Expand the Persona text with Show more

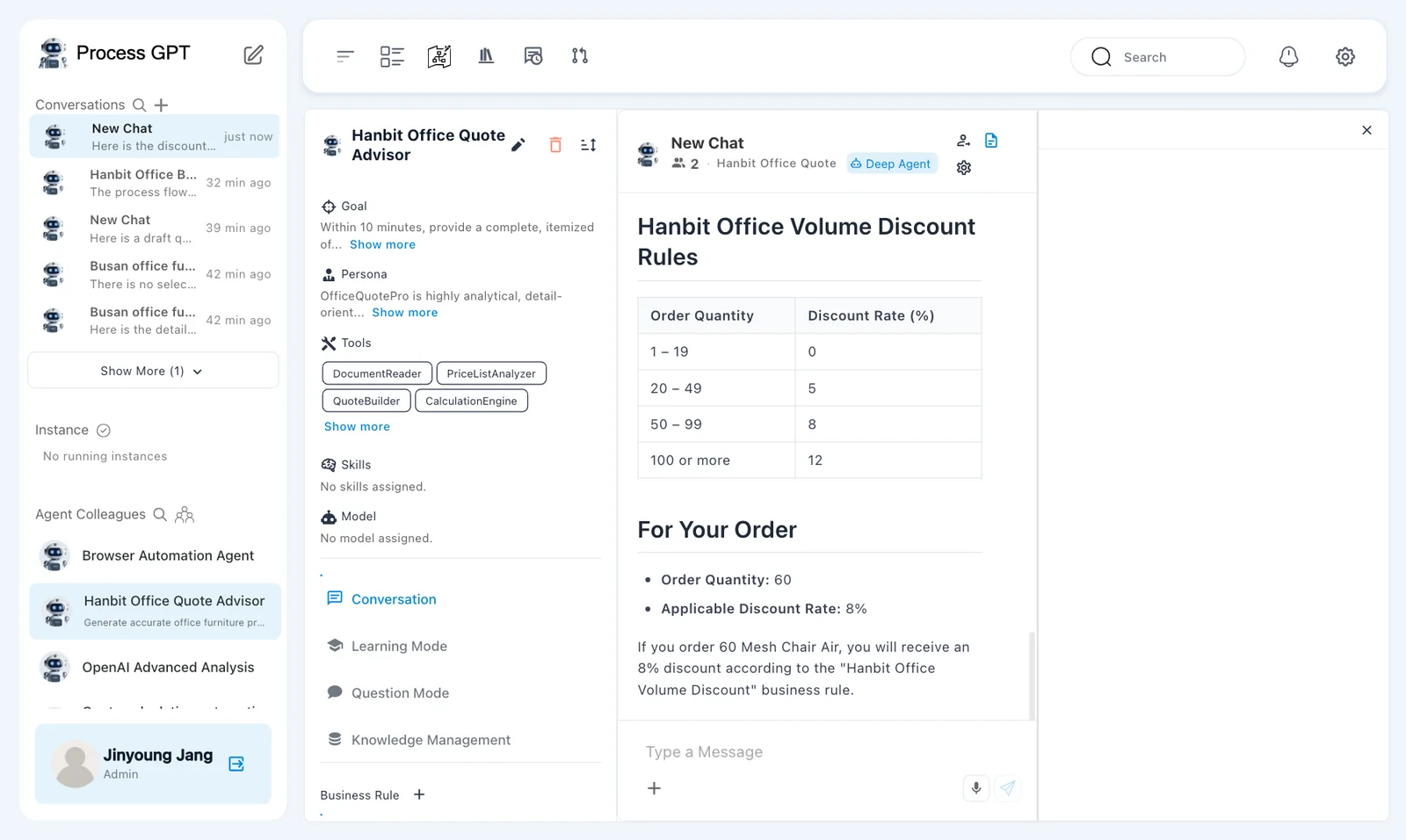404,313
